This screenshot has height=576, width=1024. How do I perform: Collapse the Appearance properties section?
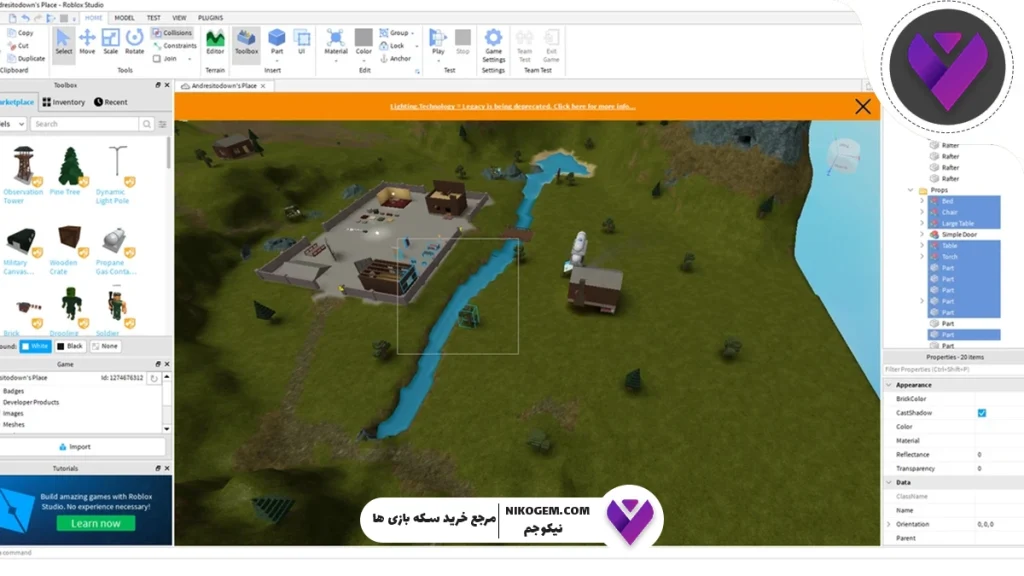889,385
